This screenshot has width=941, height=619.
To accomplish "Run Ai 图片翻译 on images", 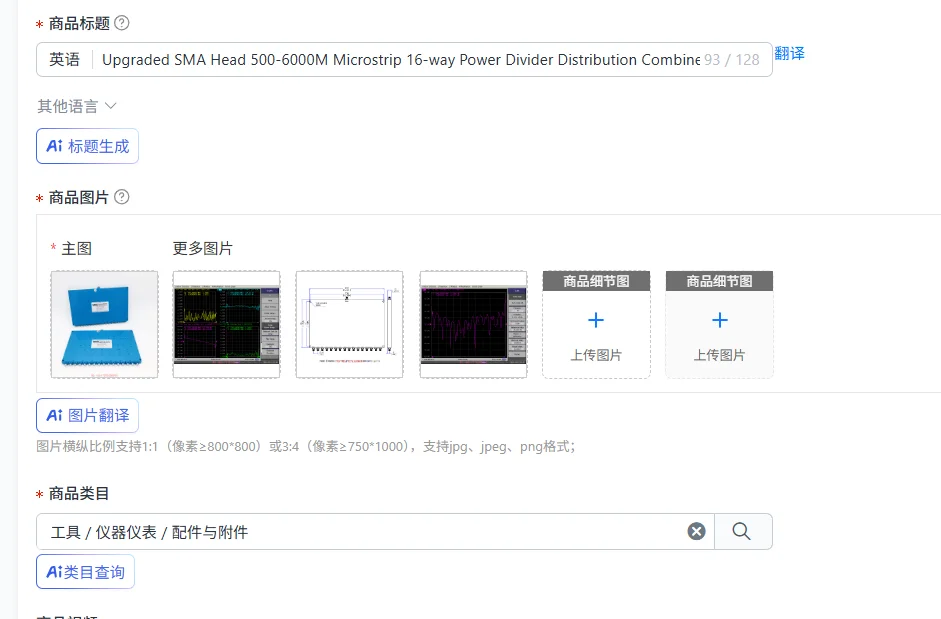I will [x=88, y=415].
